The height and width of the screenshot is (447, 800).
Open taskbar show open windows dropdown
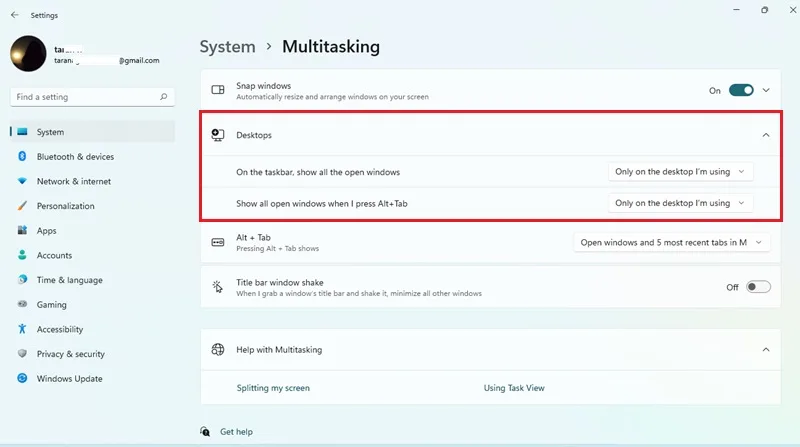click(x=680, y=172)
